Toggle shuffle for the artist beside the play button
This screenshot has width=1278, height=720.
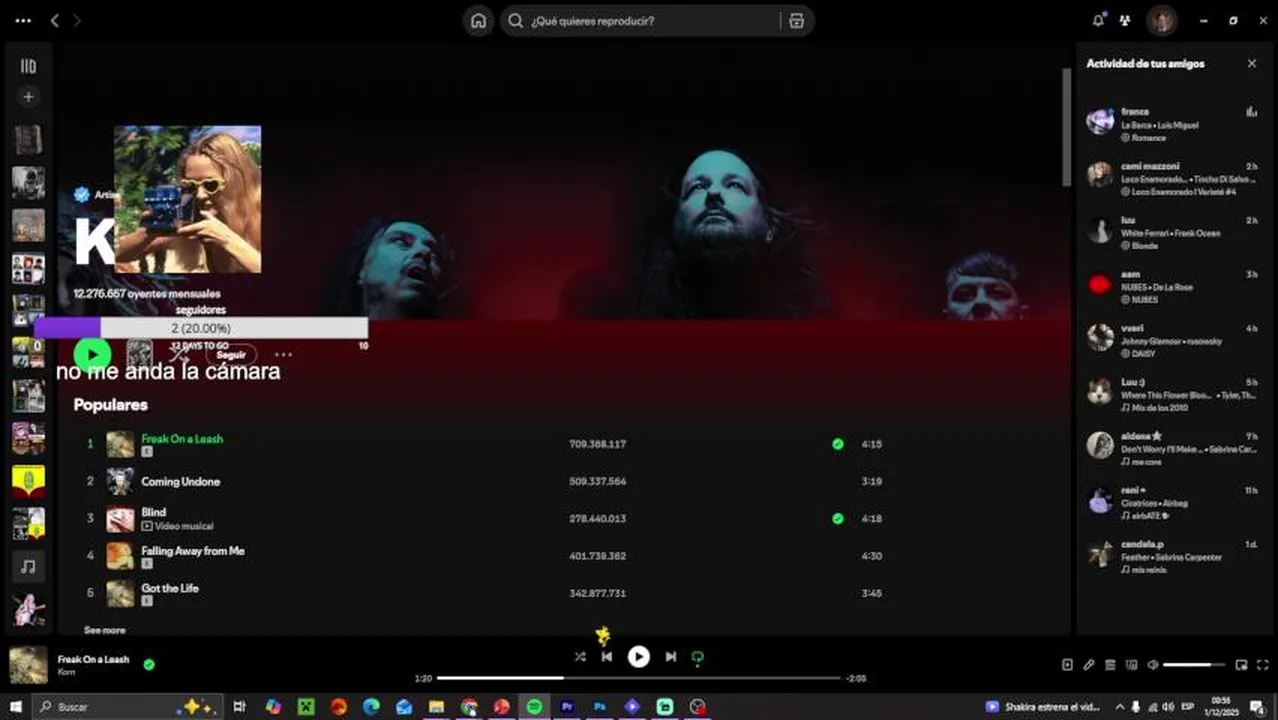coord(179,354)
